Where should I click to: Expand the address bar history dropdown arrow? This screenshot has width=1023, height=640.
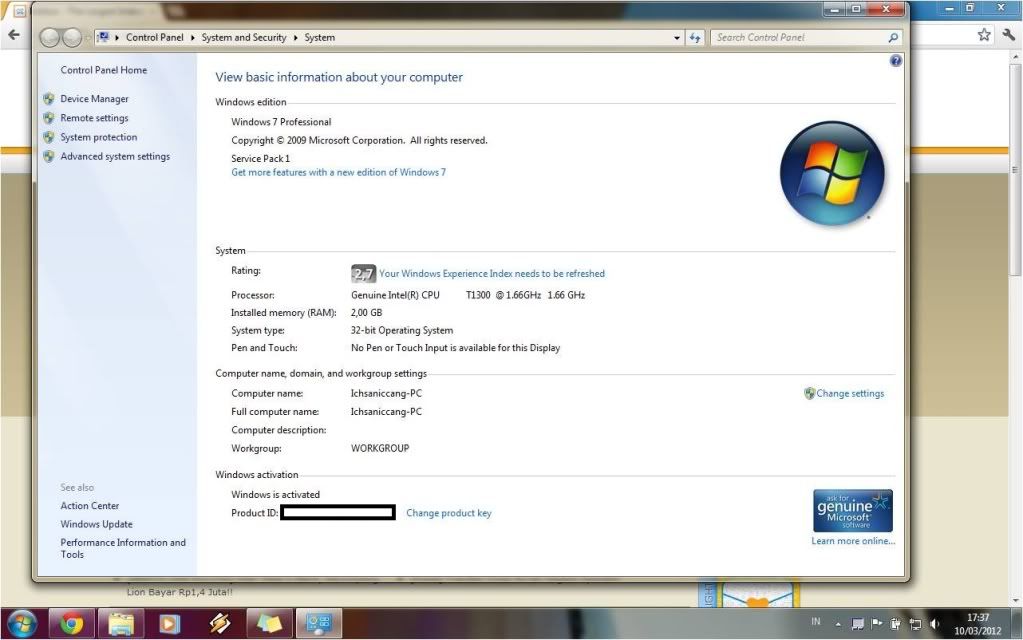click(x=677, y=38)
